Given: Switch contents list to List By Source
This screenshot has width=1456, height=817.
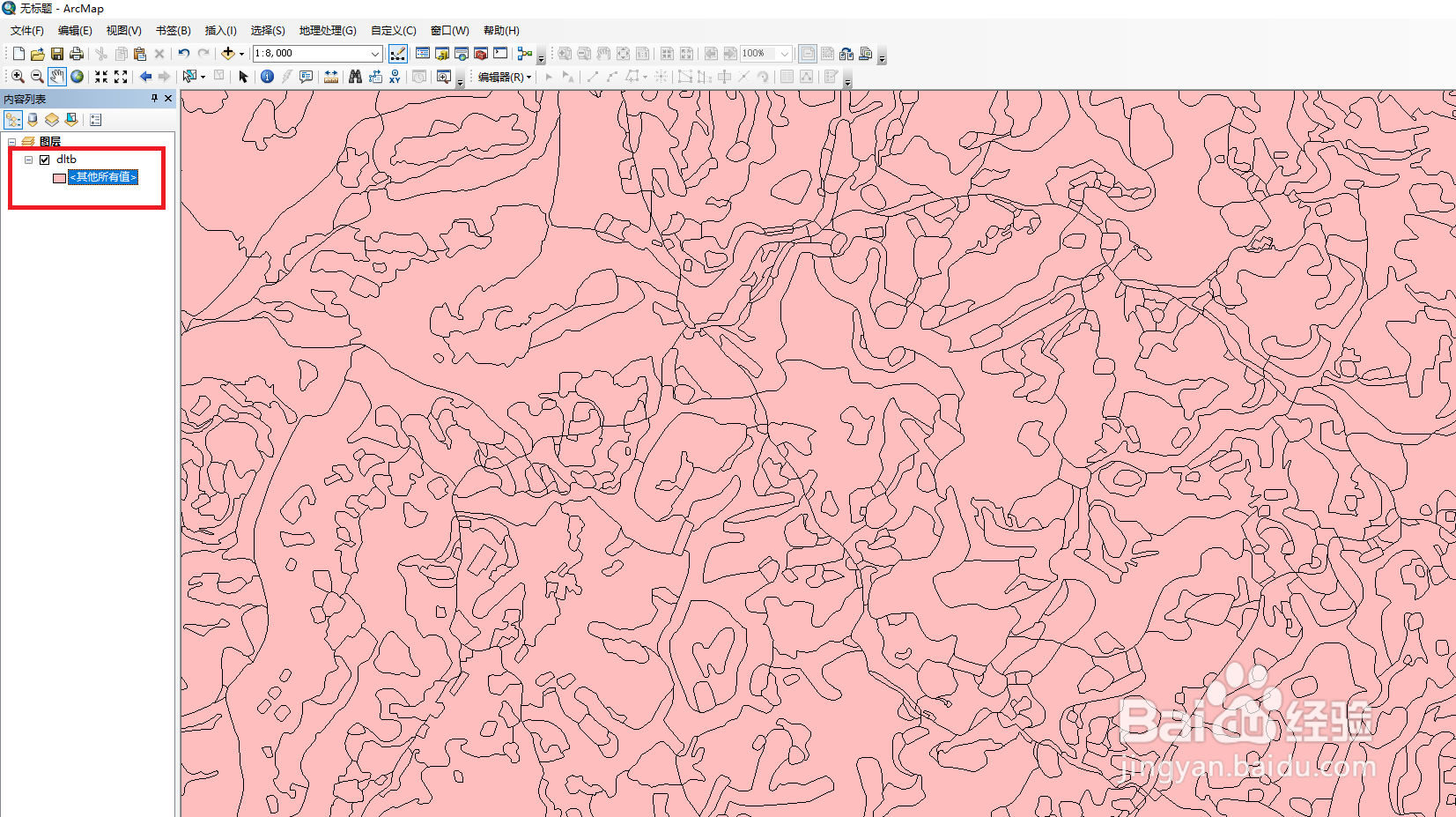Looking at the screenshot, I should [33, 119].
